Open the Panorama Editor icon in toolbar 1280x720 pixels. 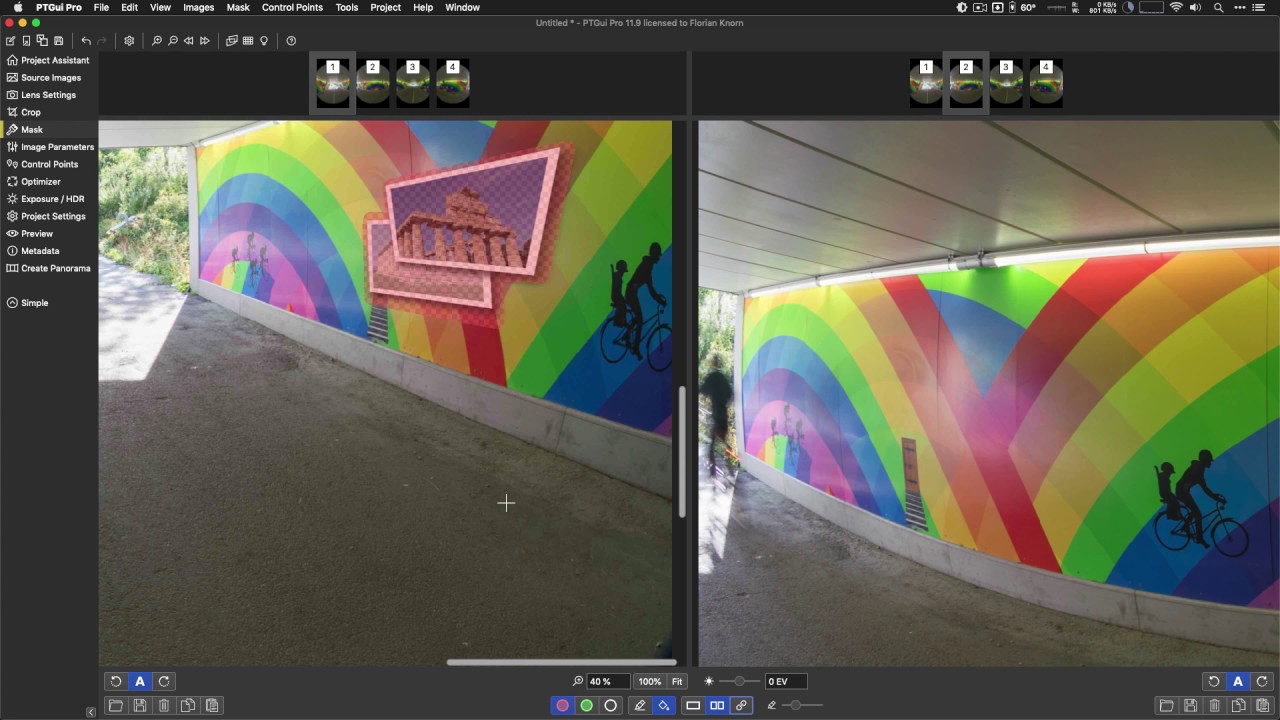tap(232, 41)
